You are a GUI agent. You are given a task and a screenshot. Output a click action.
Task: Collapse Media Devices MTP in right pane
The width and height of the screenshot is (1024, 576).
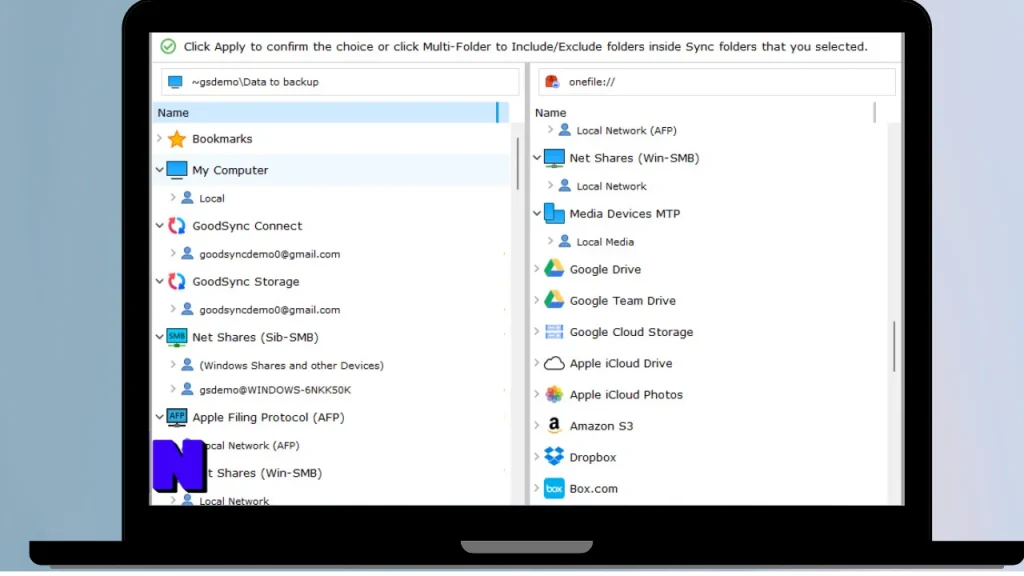[537, 213]
